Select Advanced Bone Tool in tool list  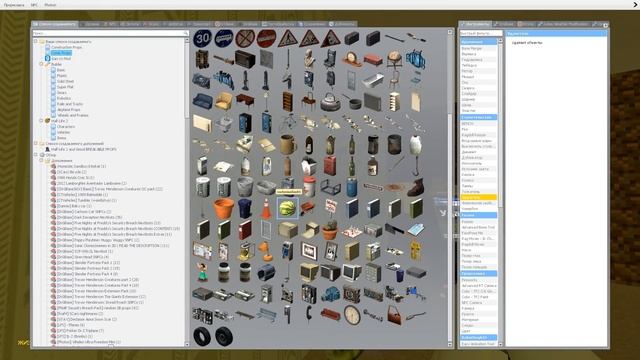click(478, 227)
